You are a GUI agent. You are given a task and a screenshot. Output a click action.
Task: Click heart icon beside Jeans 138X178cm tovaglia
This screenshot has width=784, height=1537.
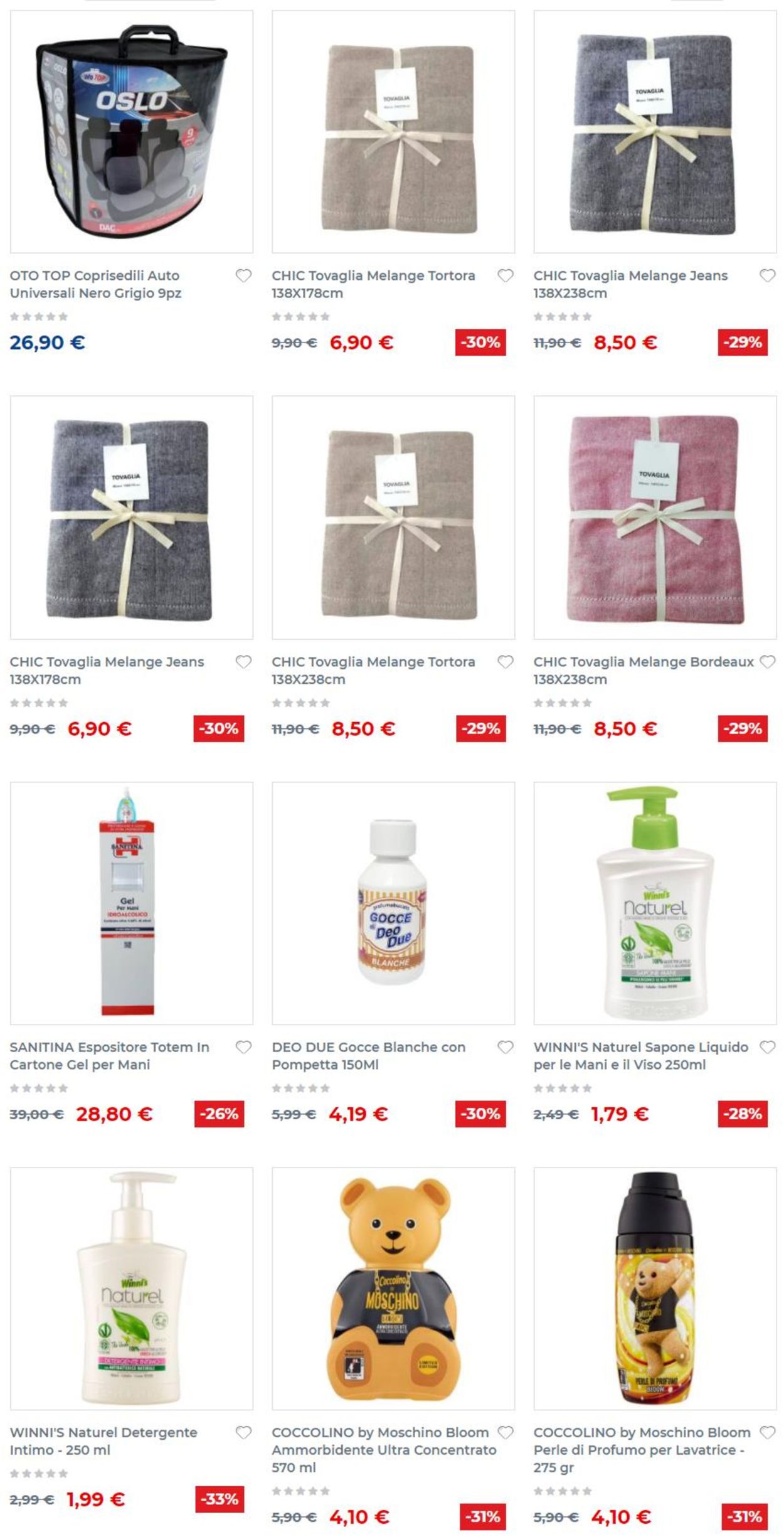pyautogui.click(x=243, y=662)
